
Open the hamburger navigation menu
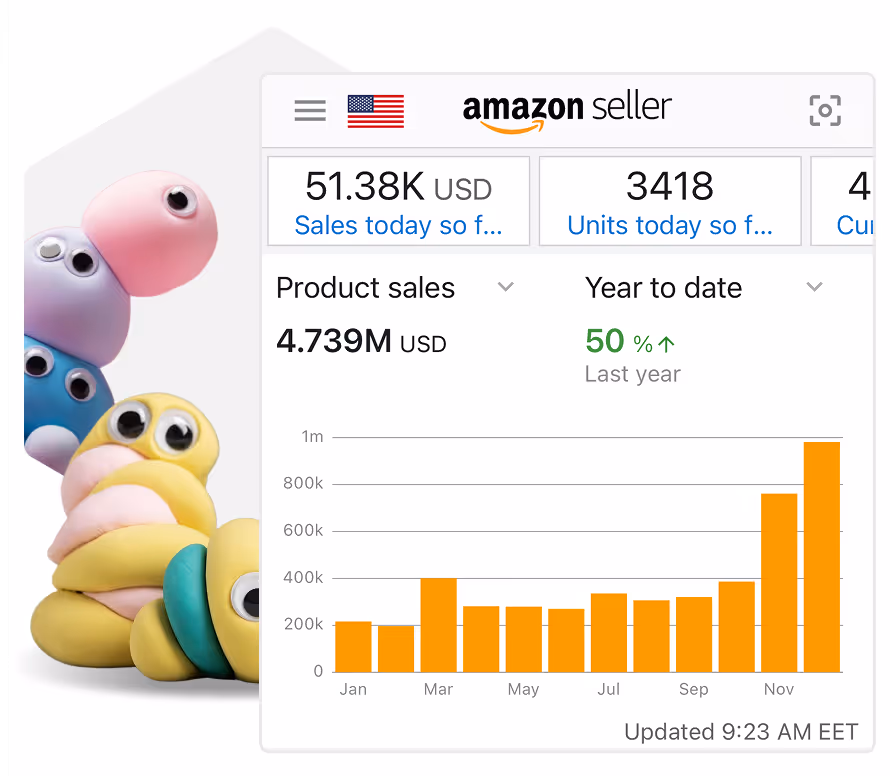(x=310, y=110)
